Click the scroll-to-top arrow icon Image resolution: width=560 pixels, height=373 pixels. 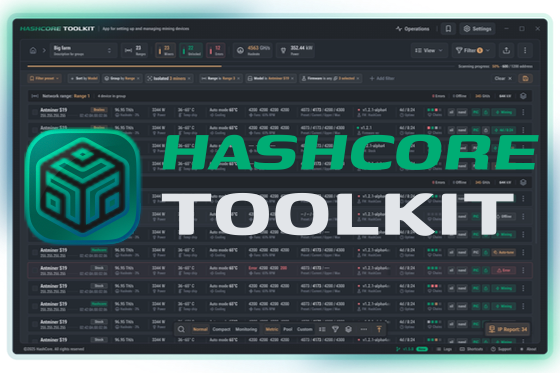379,329
